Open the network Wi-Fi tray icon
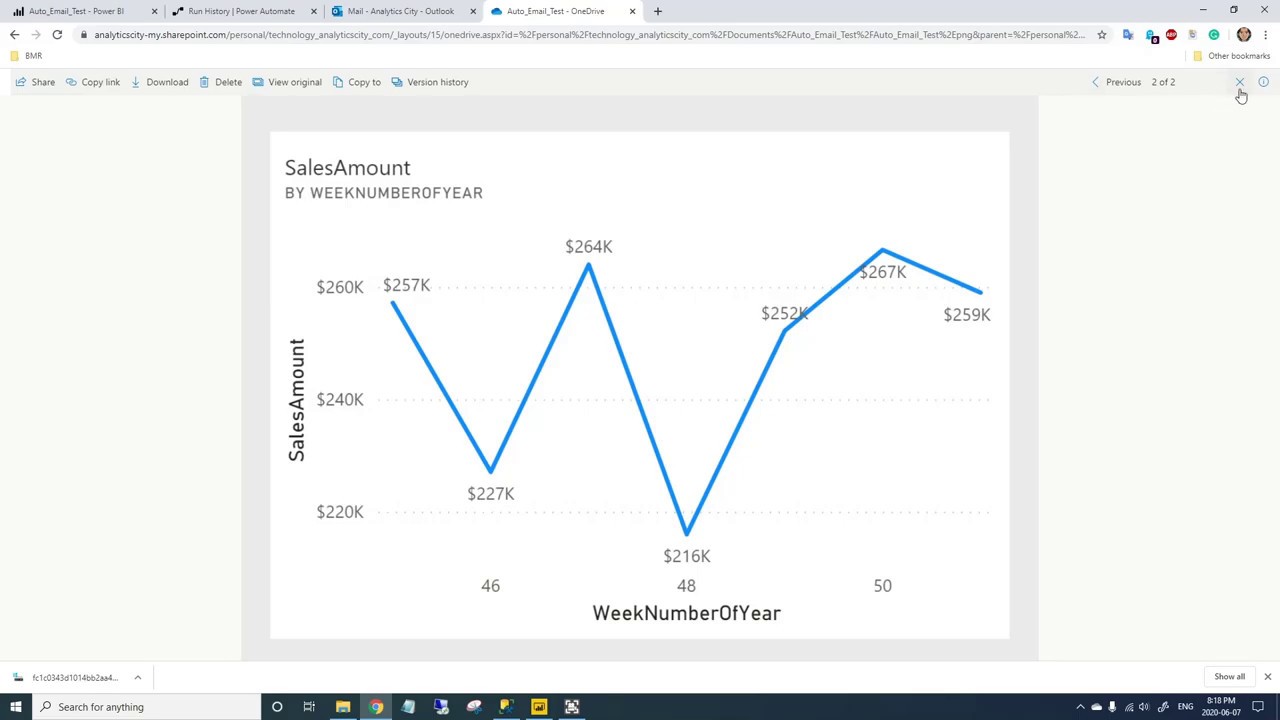Image resolution: width=1280 pixels, height=720 pixels. pos(1129,707)
